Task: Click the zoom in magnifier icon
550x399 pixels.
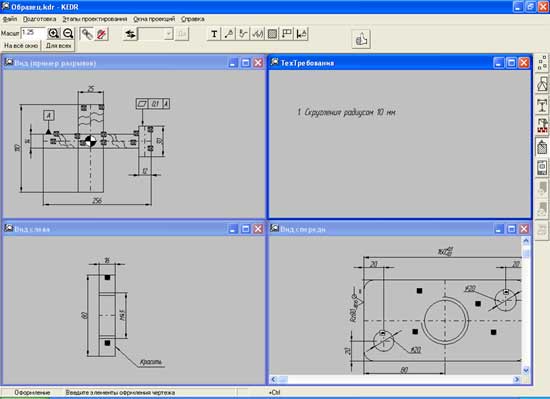Action: tap(54, 34)
